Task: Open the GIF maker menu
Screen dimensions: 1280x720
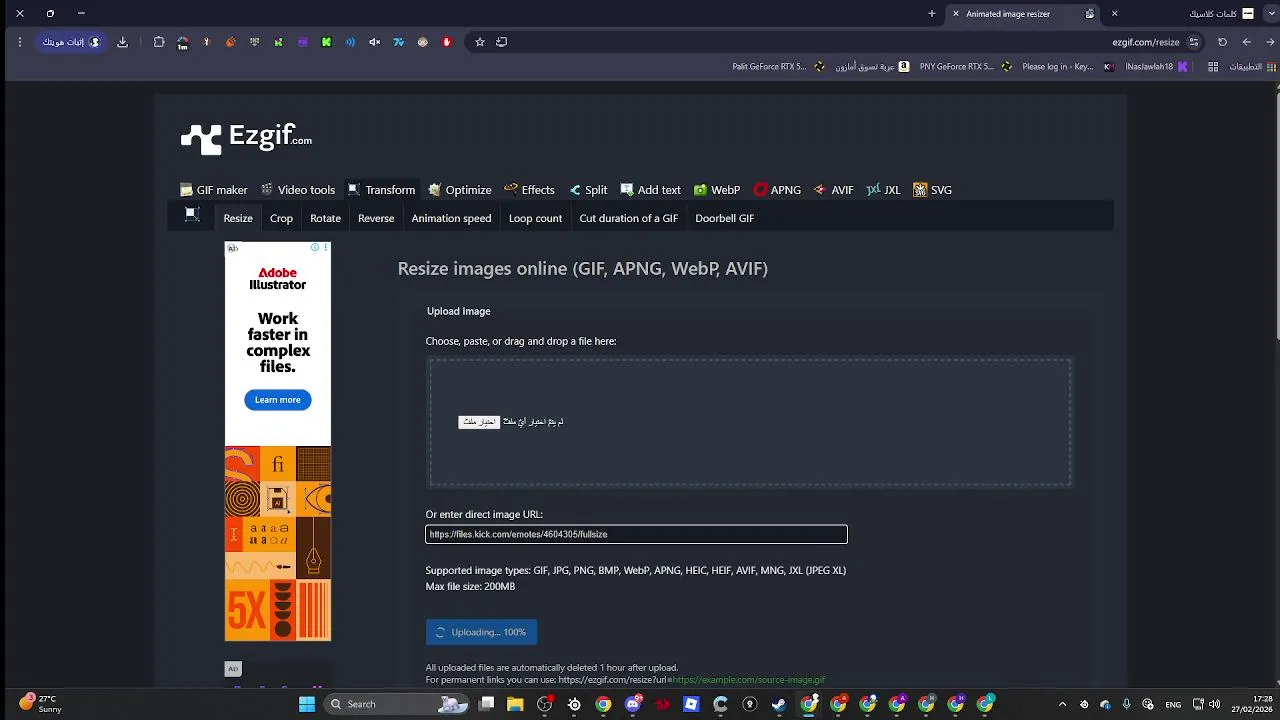Action: click(x=214, y=190)
